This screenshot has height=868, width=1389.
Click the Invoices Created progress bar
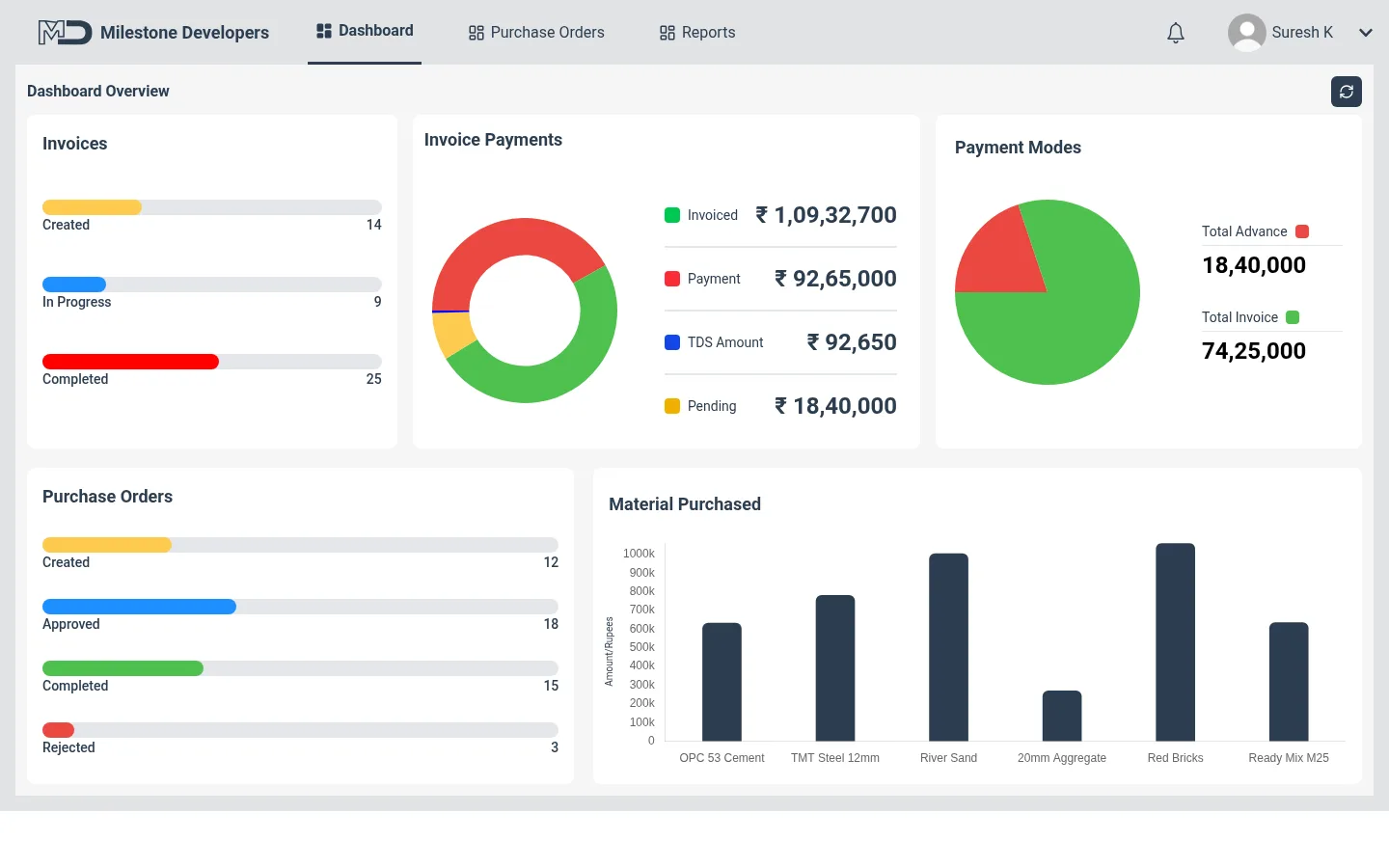[x=212, y=207]
